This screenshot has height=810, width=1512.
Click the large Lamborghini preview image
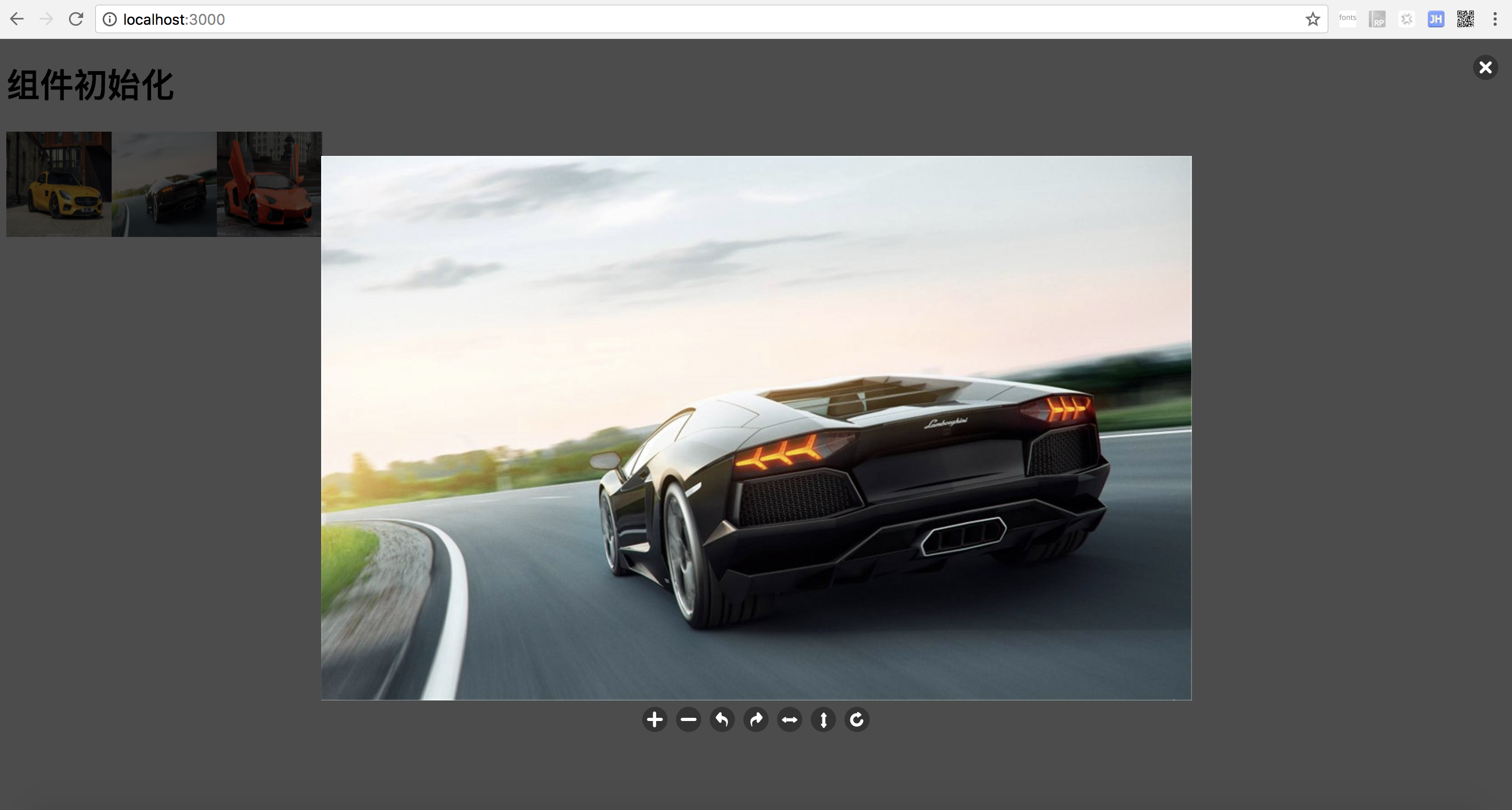pos(756,428)
